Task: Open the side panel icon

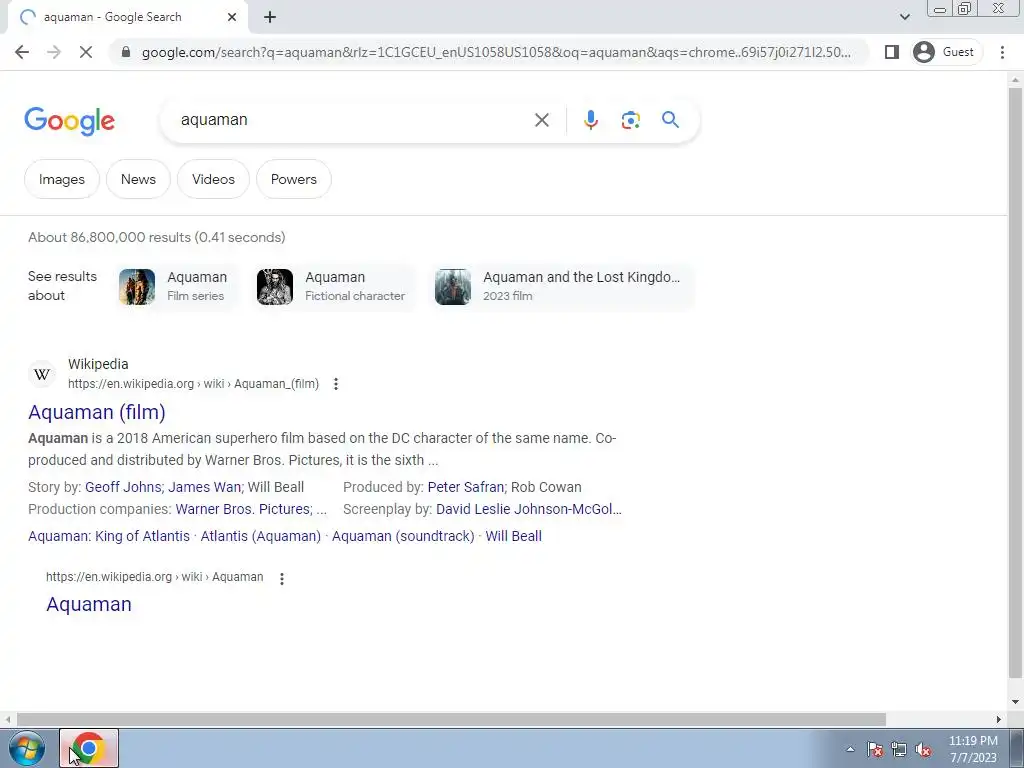Action: pos(891,52)
